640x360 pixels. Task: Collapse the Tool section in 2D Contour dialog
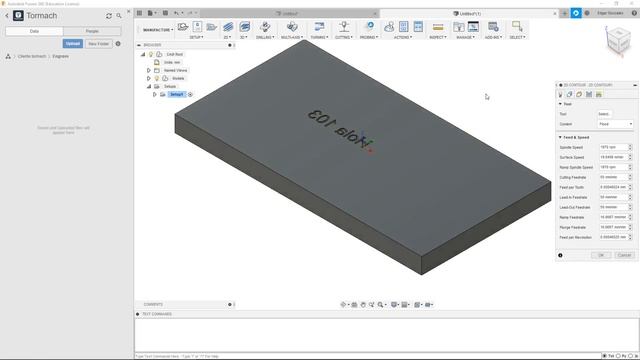tap(560, 104)
